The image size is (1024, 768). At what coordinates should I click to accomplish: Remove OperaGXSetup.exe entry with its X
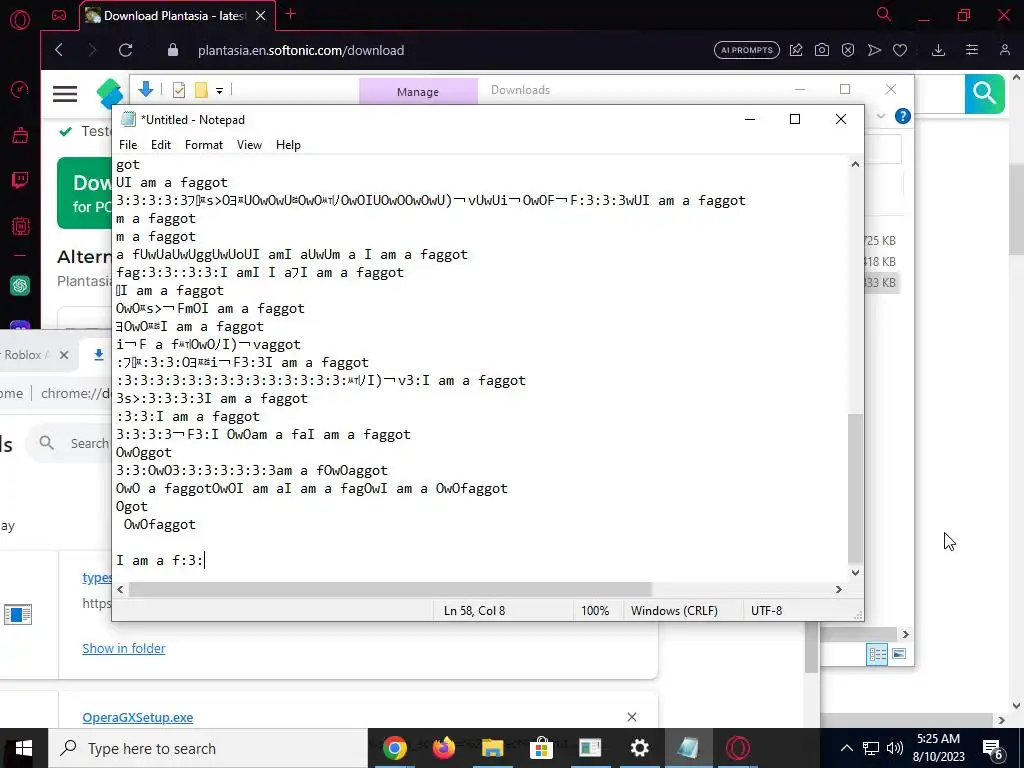(x=632, y=717)
